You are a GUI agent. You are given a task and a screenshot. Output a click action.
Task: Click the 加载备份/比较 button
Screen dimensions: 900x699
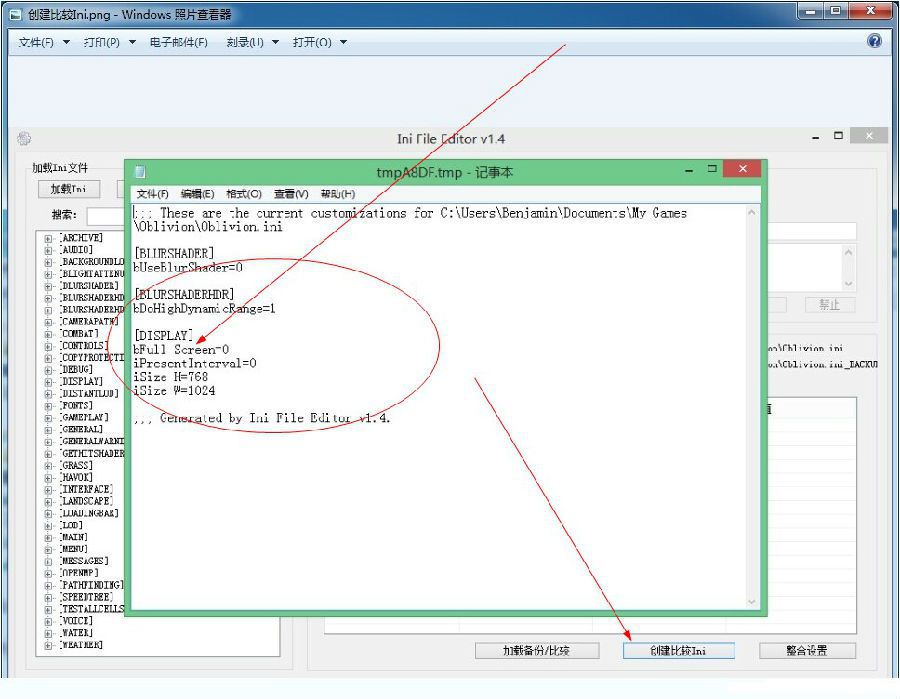tap(537, 650)
